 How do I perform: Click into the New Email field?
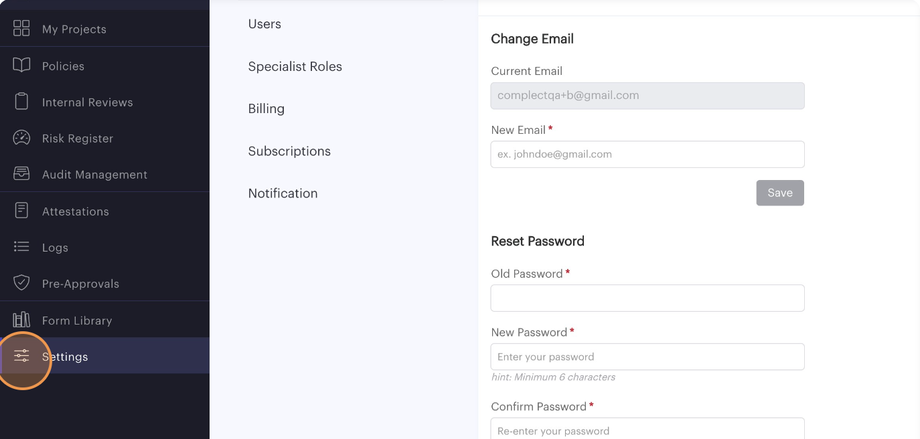coord(647,154)
